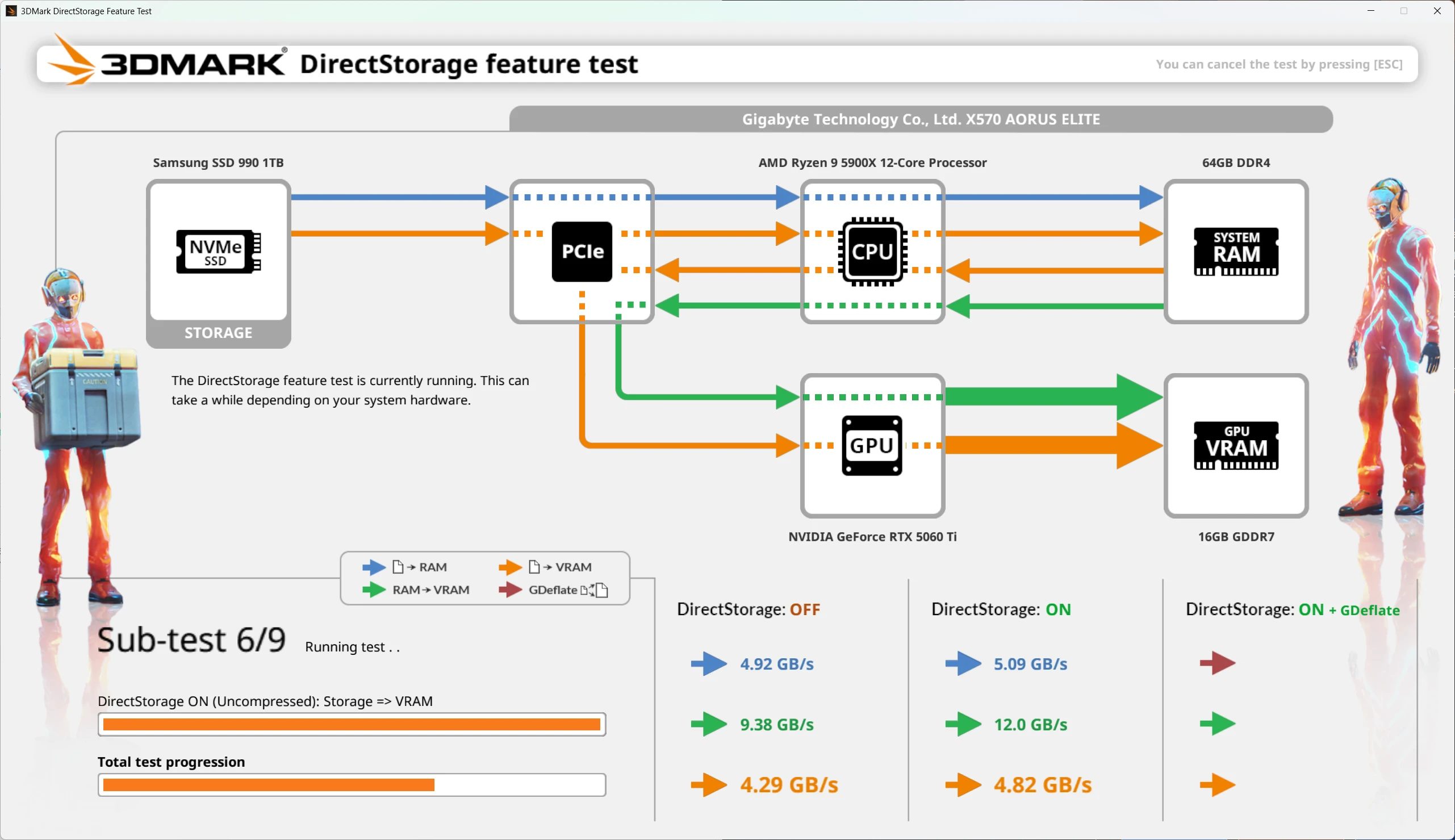
Task: Click 'AMD Ryzen 9 5900X 12-Core Processor' label
Action: click(872, 162)
